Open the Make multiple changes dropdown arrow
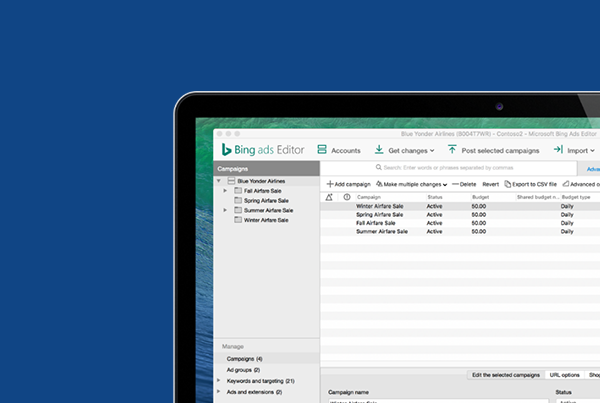Screen dimensions: 600x403 tap(445, 185)
